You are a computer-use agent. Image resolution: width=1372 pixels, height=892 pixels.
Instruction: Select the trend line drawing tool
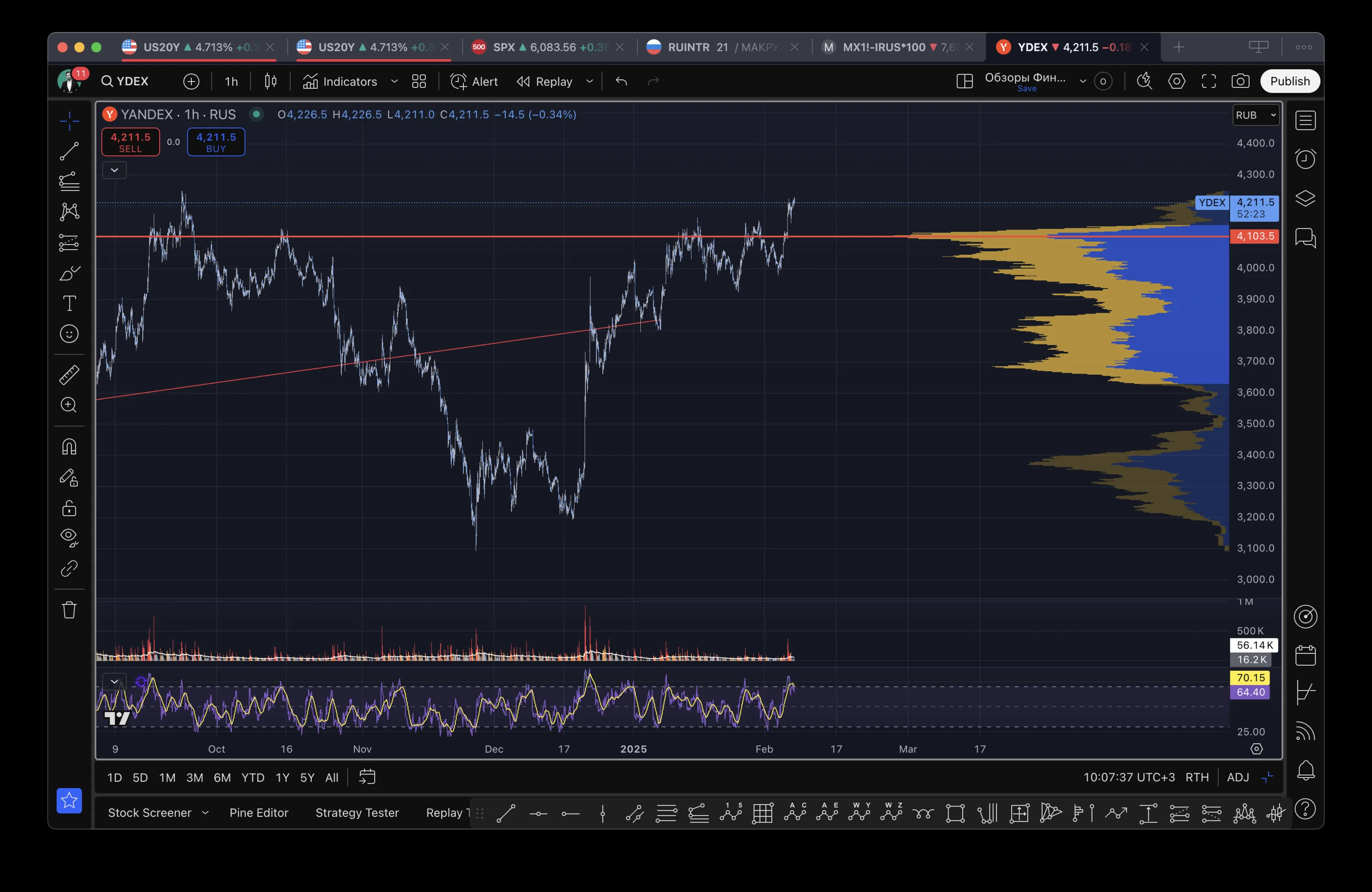[69, 151]
